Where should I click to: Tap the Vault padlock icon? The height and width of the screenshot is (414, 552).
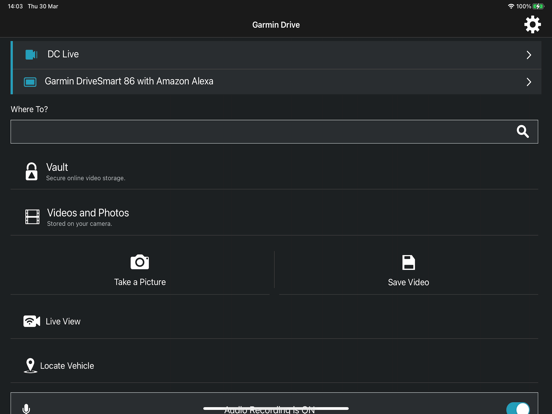[x=31, y=171]
